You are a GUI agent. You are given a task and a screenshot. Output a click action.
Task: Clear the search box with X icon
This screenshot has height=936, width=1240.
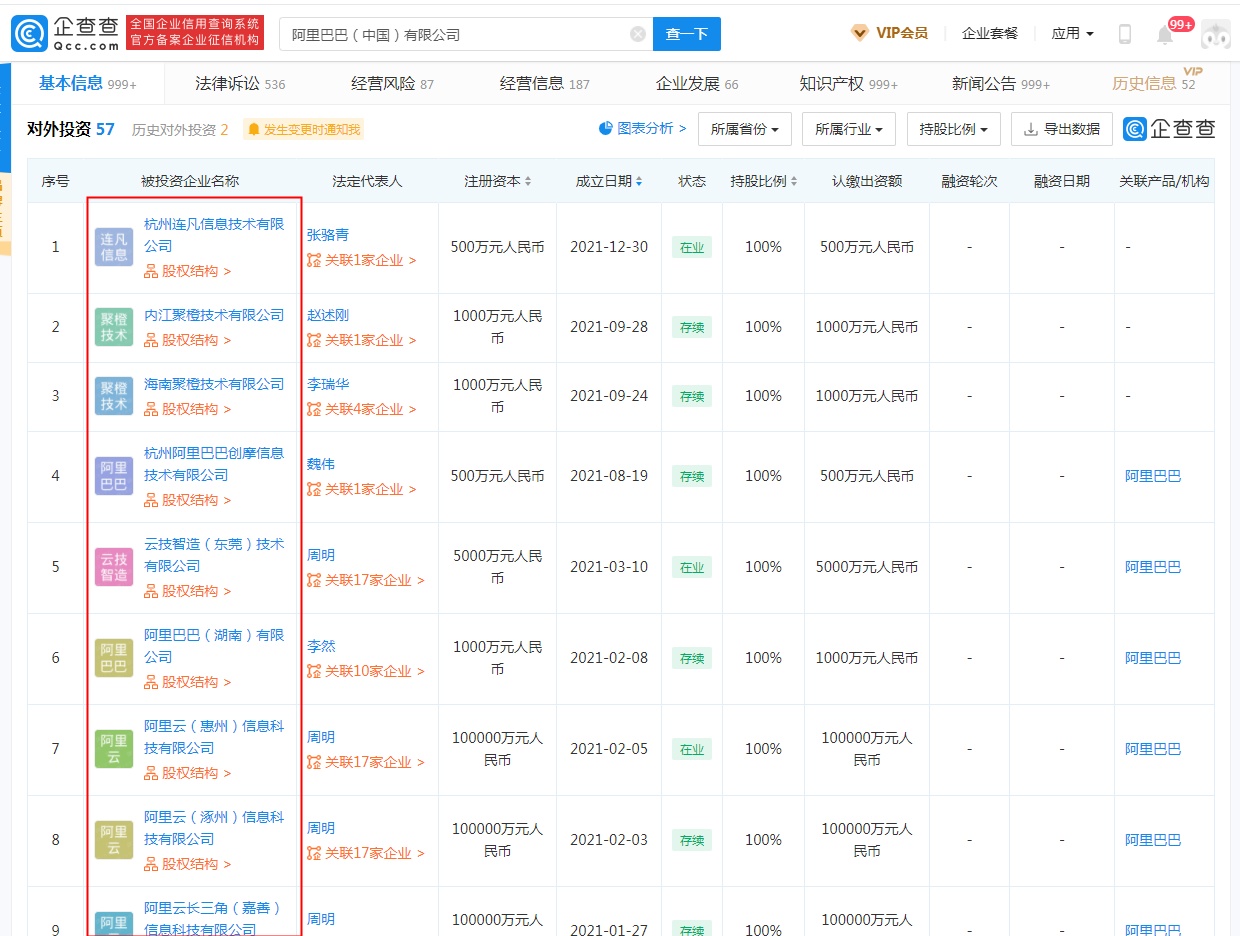click(x=638, y=34)
